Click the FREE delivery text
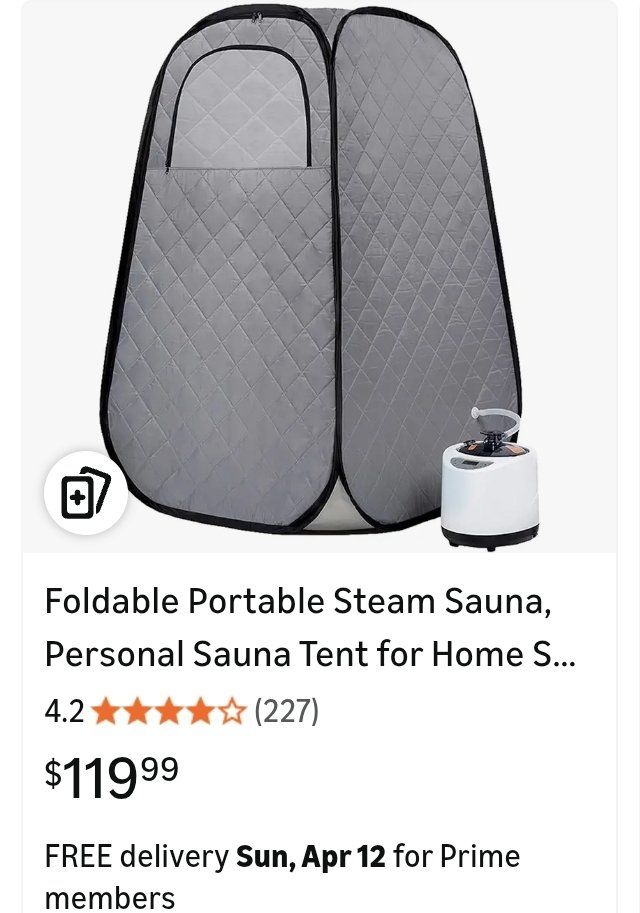Image resolution: width=640 pixels, height=913 pixels. 137,857
